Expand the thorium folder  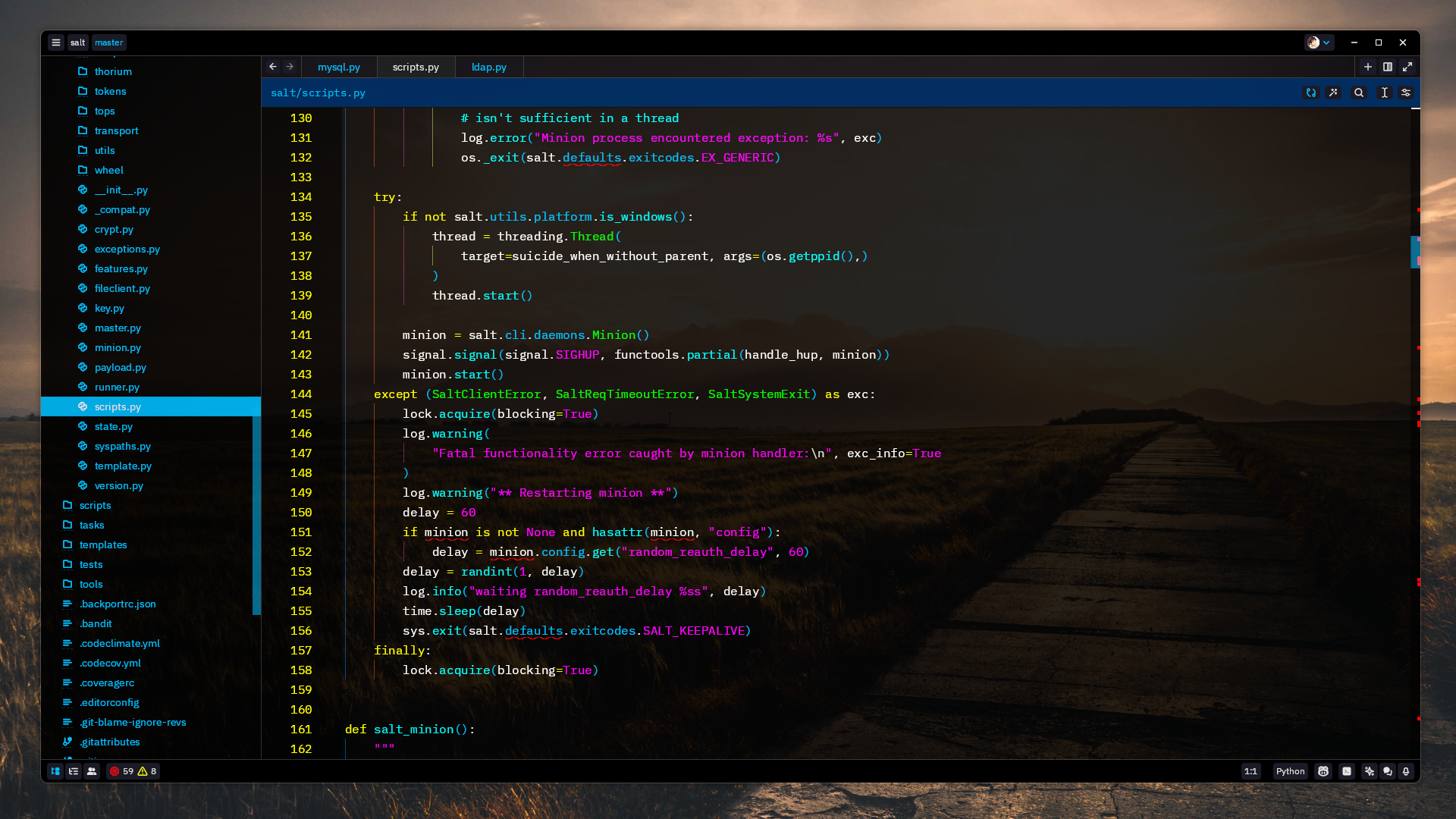pyautogui.click(x=151, y=71)
